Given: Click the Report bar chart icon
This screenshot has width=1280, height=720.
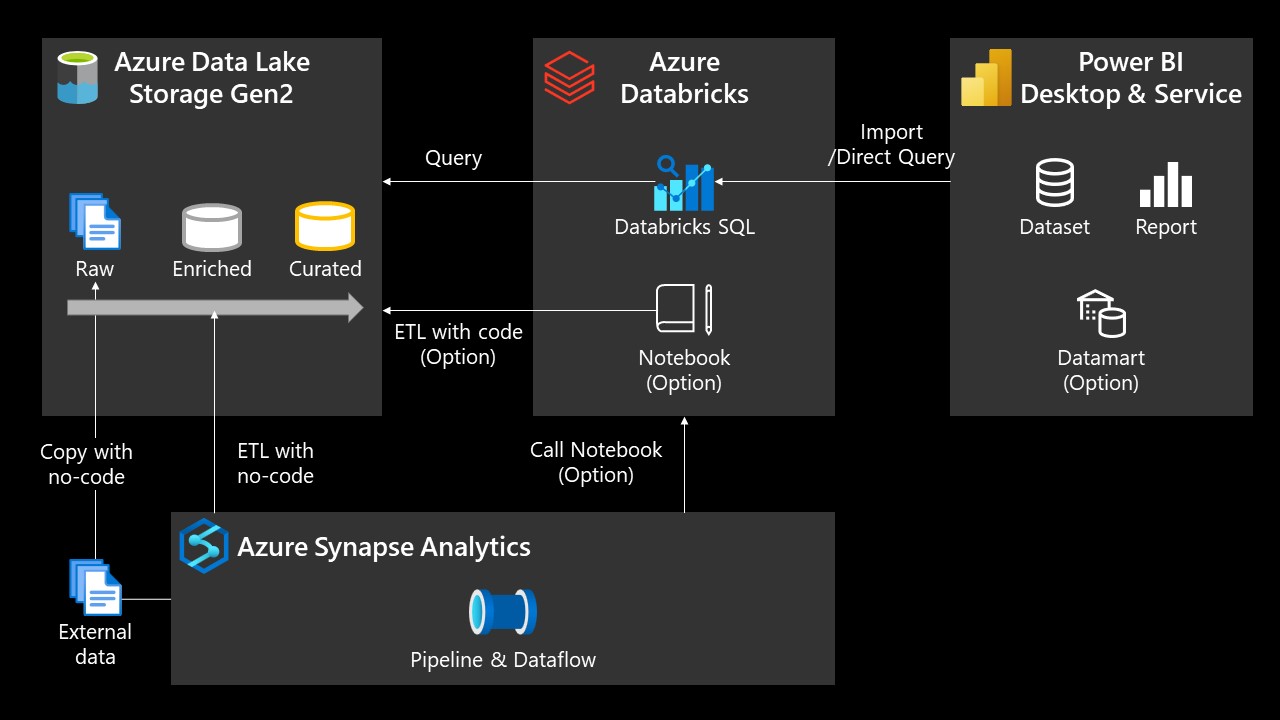Looking at the screenshot, I should point(1166,185).
